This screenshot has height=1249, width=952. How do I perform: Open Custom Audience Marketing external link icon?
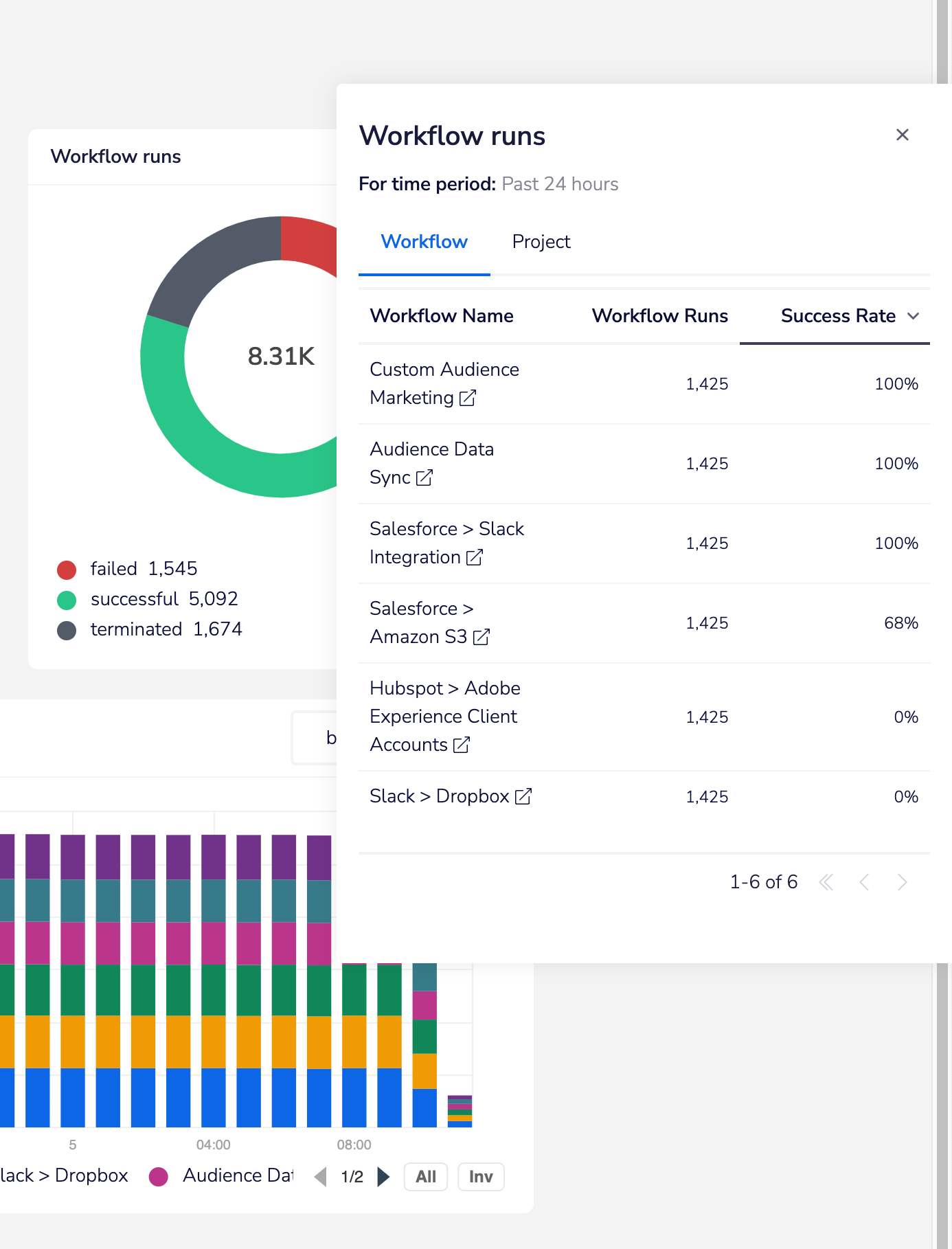click(x=467, y=398)
